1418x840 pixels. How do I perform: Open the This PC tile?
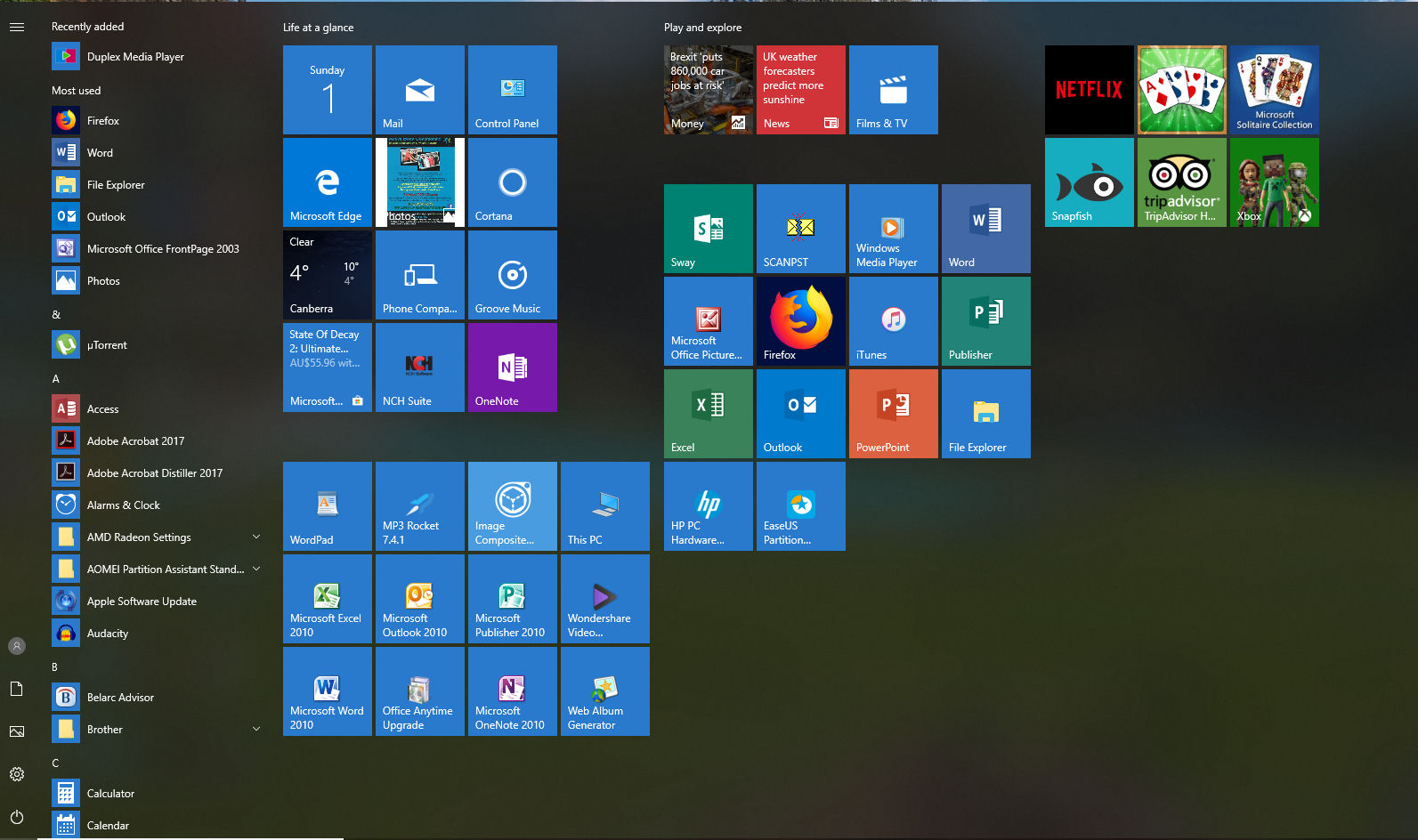tap(604, 506)
